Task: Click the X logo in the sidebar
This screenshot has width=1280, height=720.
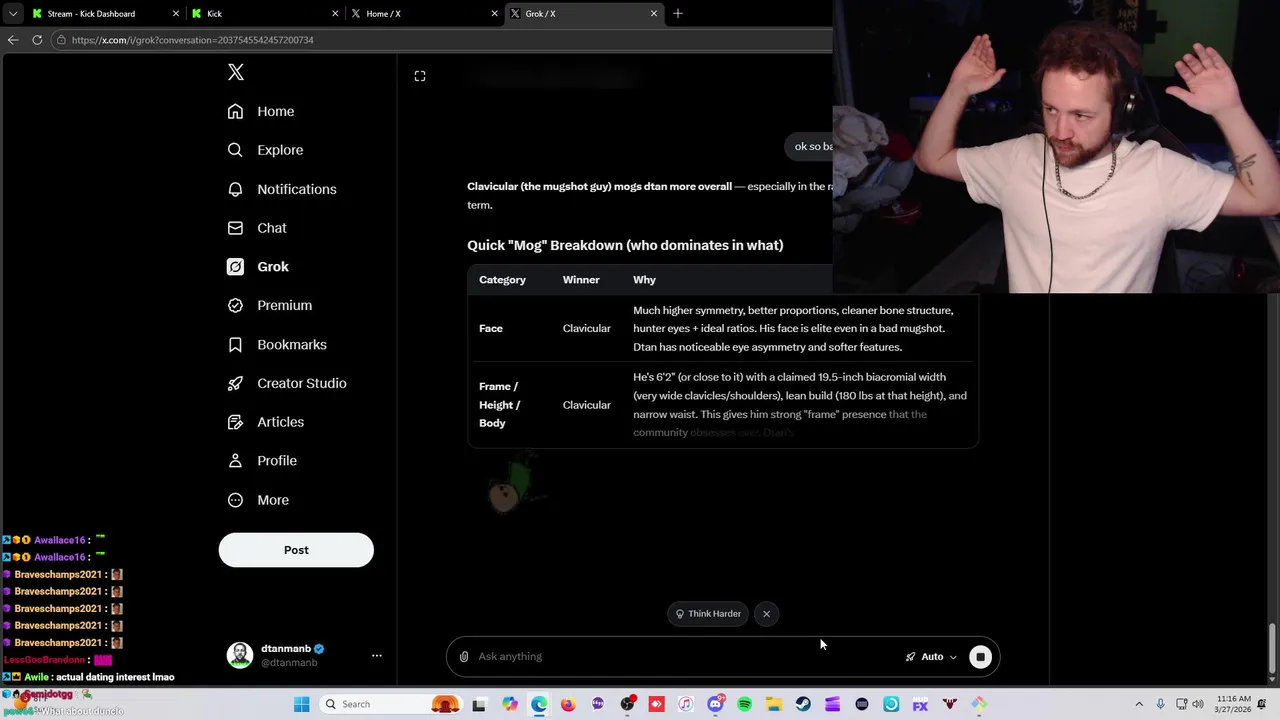Action: (x=236, y=72)
